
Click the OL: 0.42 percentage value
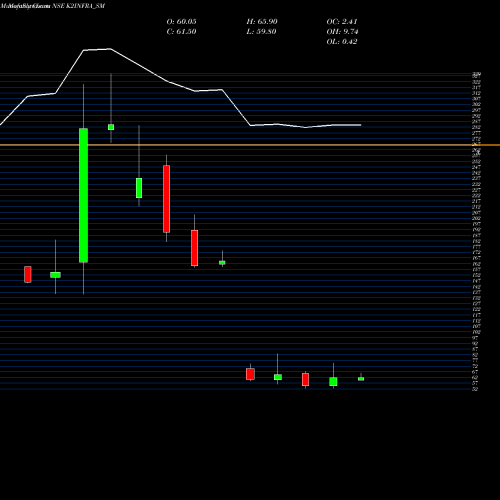tap(342, 42)
